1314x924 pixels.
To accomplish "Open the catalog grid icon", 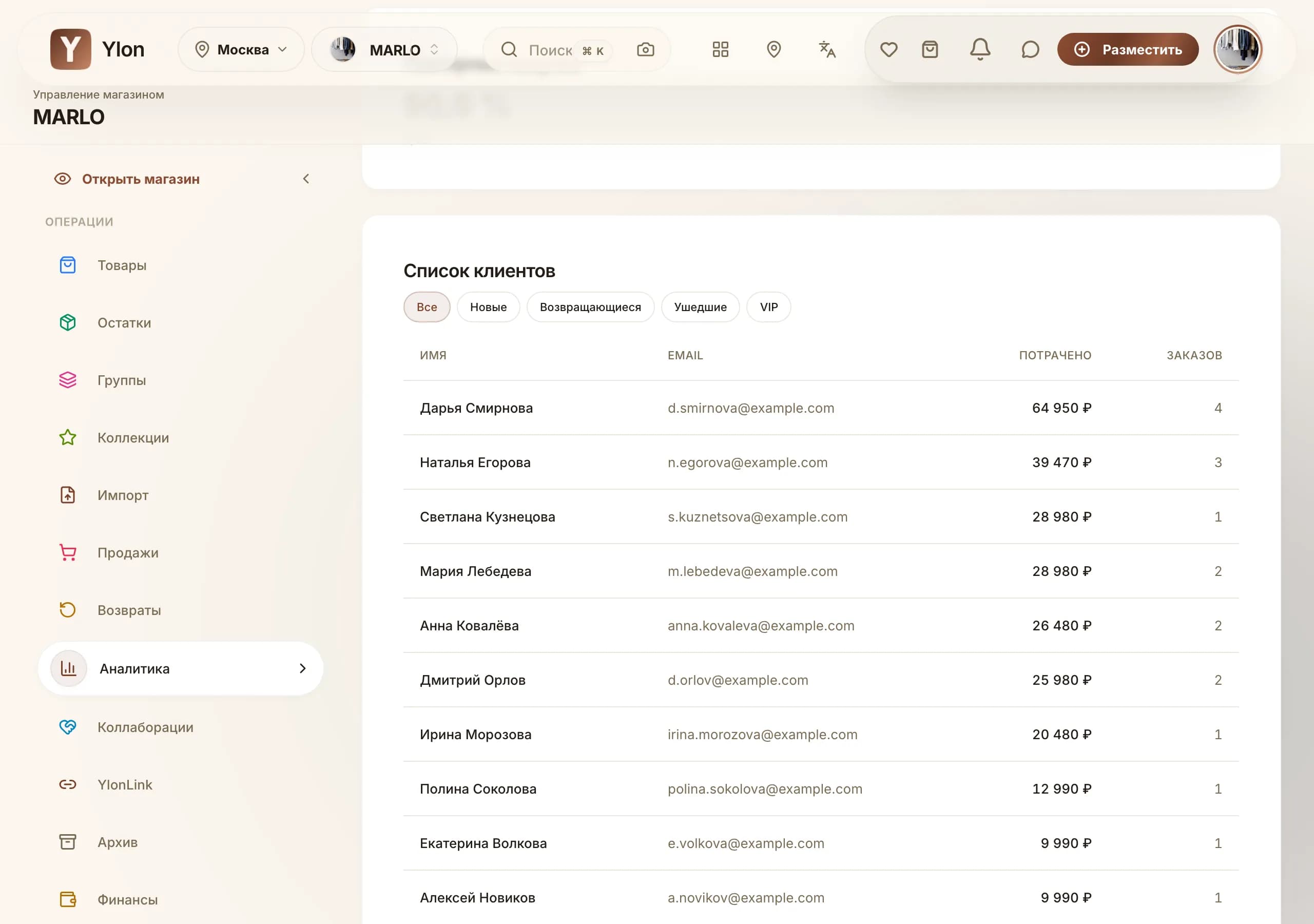I will [720, 49].
